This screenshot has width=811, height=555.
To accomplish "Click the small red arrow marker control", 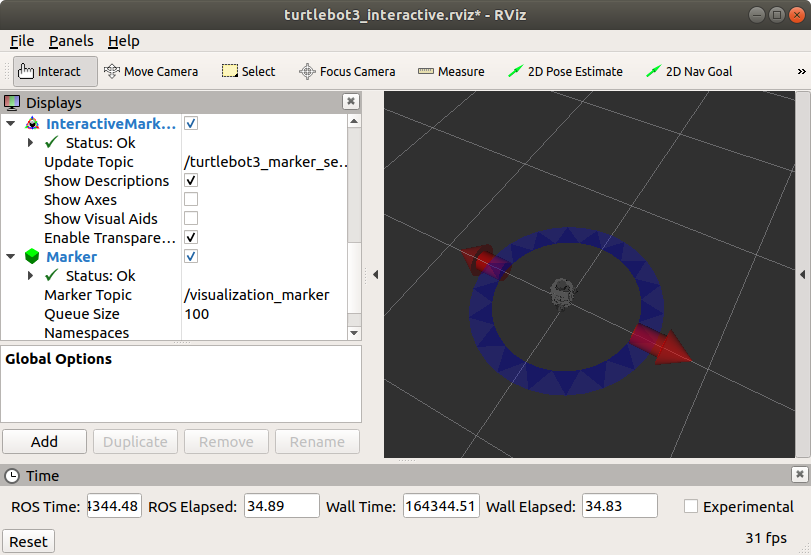I will (484, 262).
